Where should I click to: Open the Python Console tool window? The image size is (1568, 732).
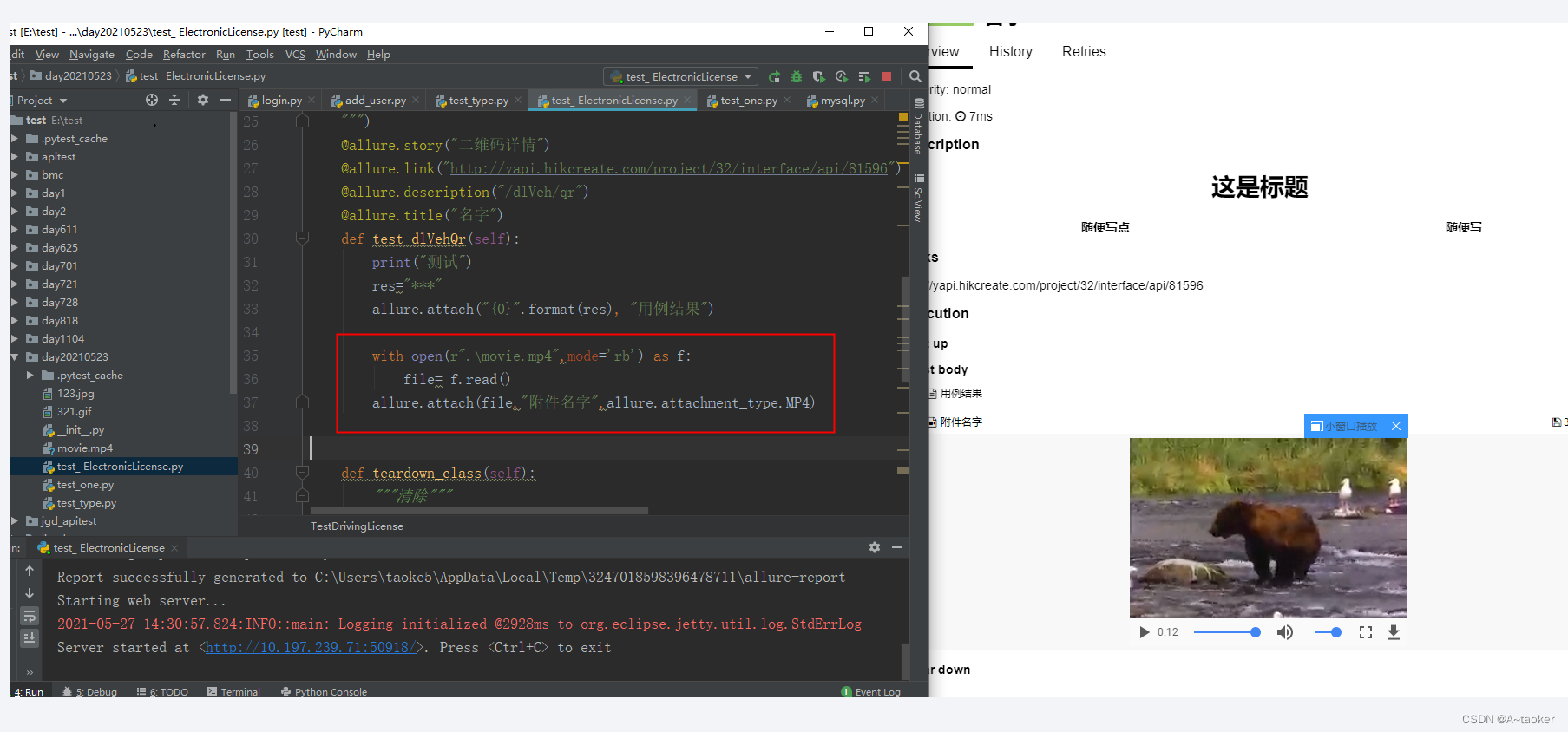[x=324, y=692]
